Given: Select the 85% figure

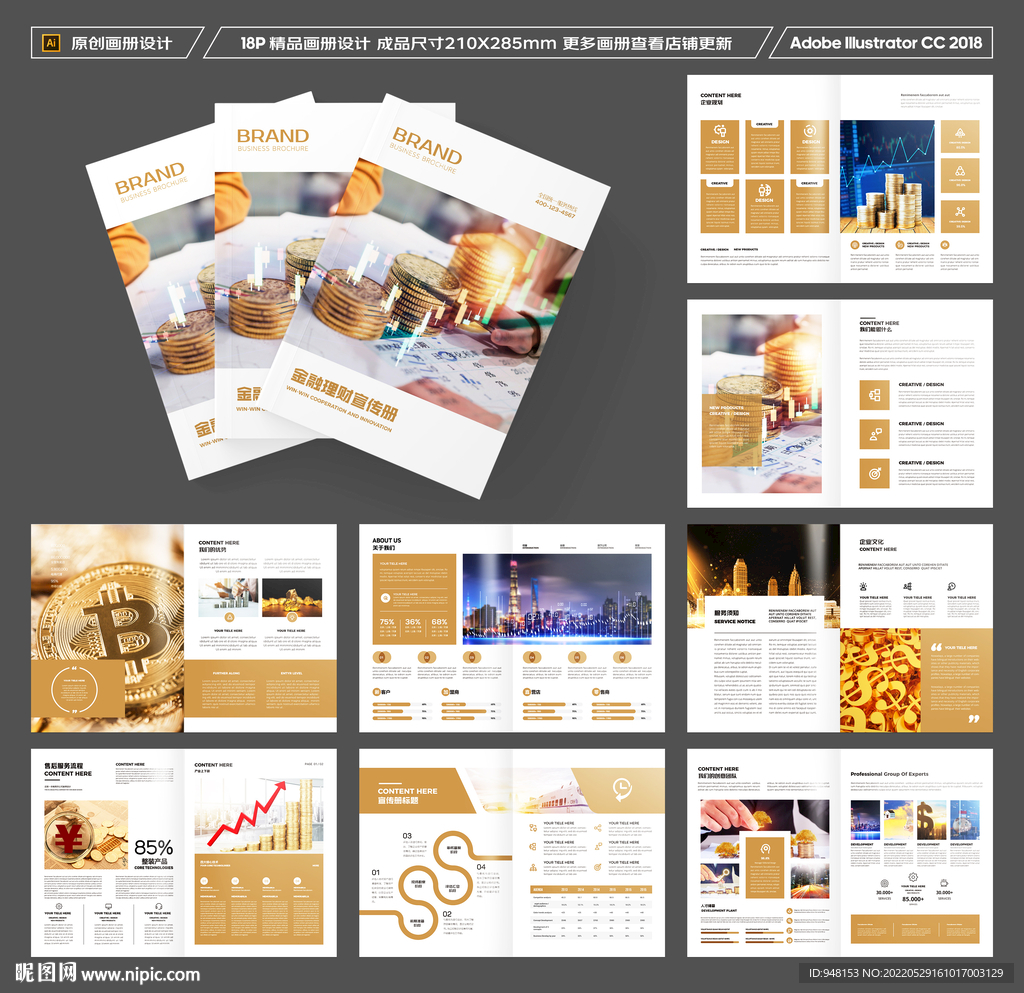Looking at the screenshot, I should tap(153, 847).
